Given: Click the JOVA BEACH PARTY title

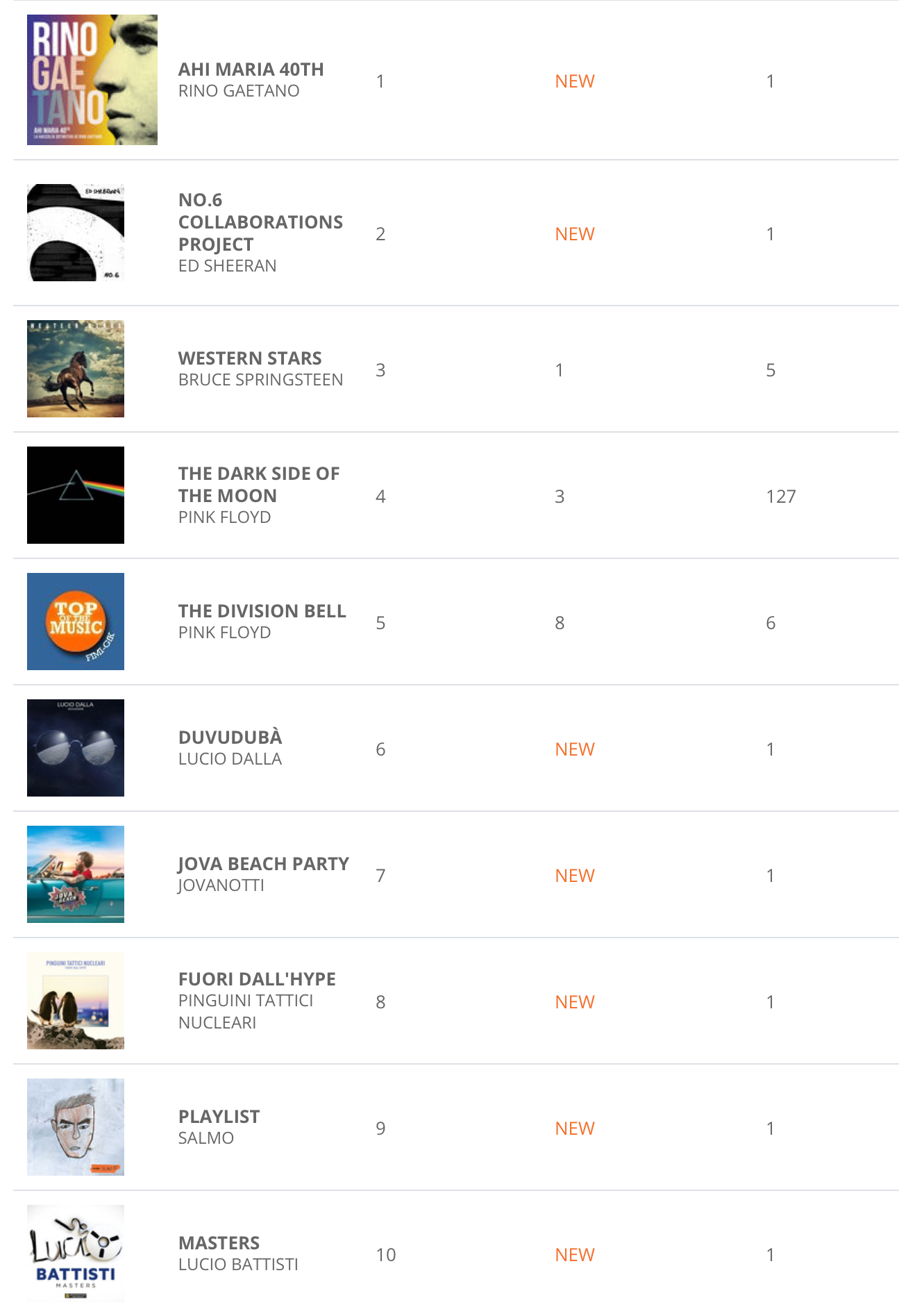Looking at the screenshot, I should pos(263,864).
